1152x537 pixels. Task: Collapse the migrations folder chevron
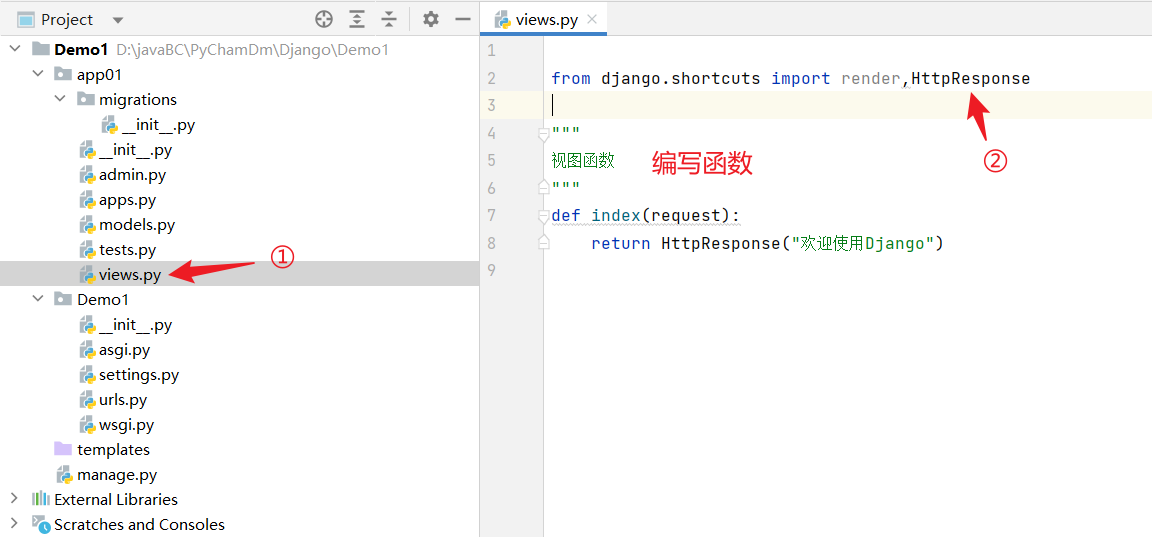(61, 99)
